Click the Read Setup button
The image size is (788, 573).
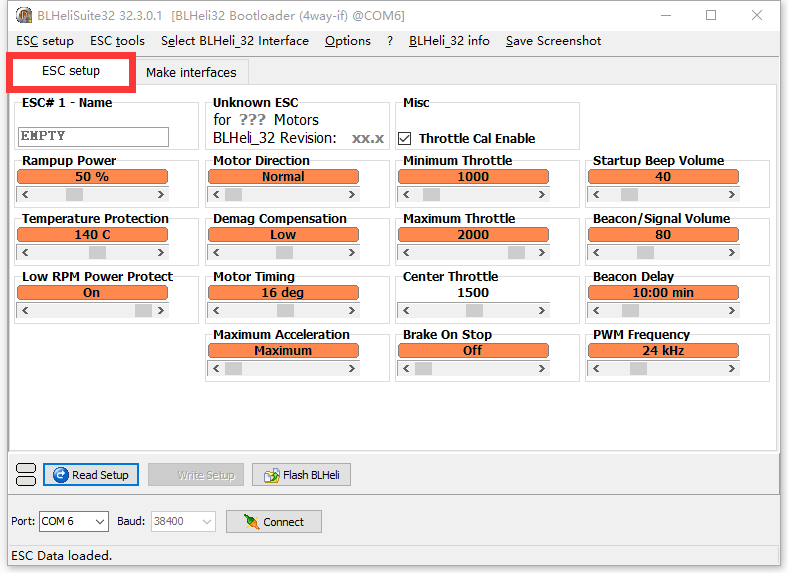90,474
